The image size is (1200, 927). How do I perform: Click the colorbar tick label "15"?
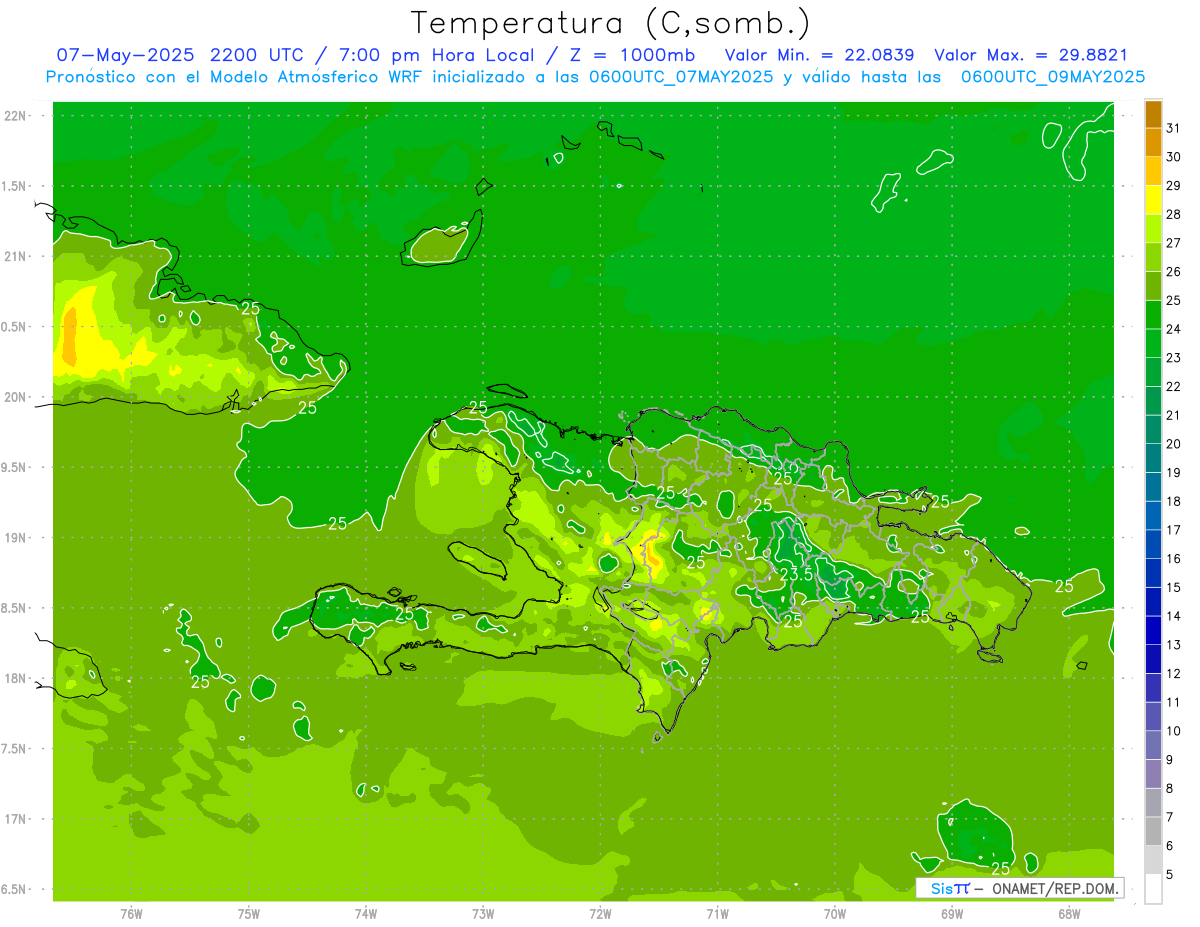pos(1174,587)
